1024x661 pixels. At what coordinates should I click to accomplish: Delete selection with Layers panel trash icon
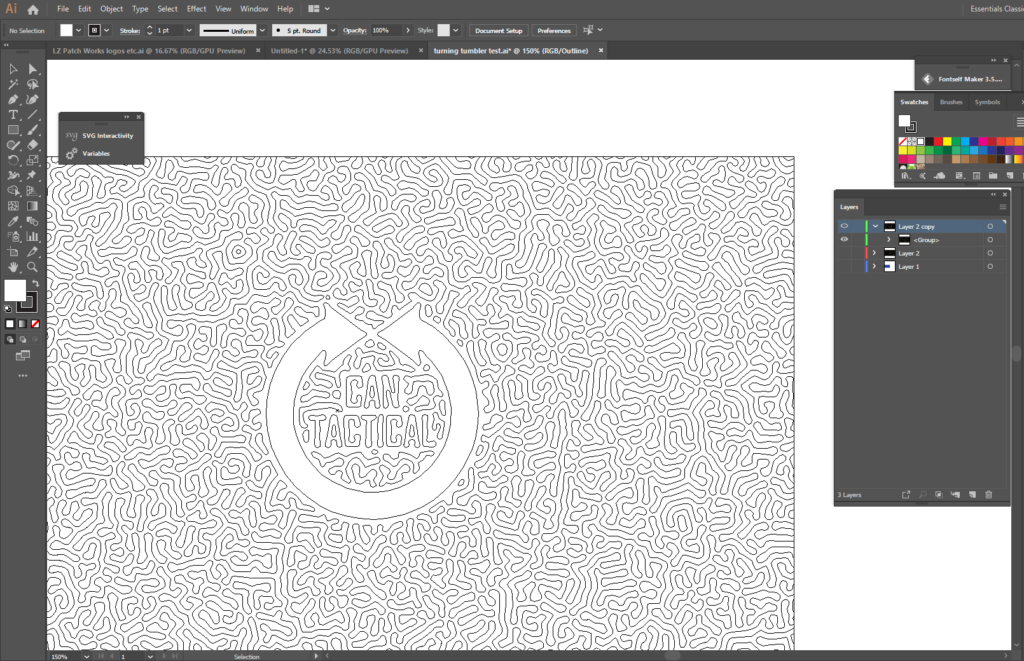click(988, 494)
